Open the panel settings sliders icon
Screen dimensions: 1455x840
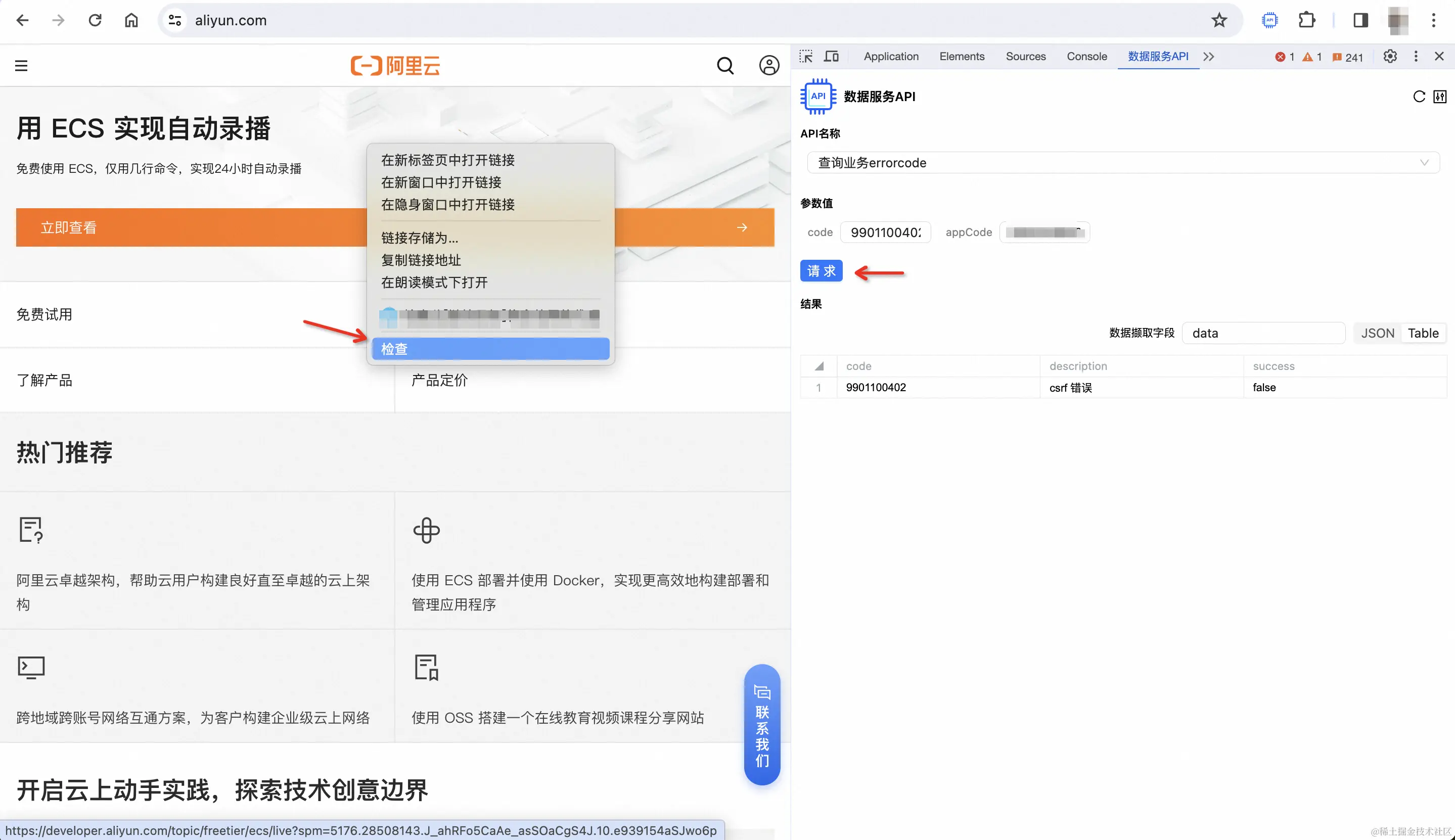(x=1440, y=97)
